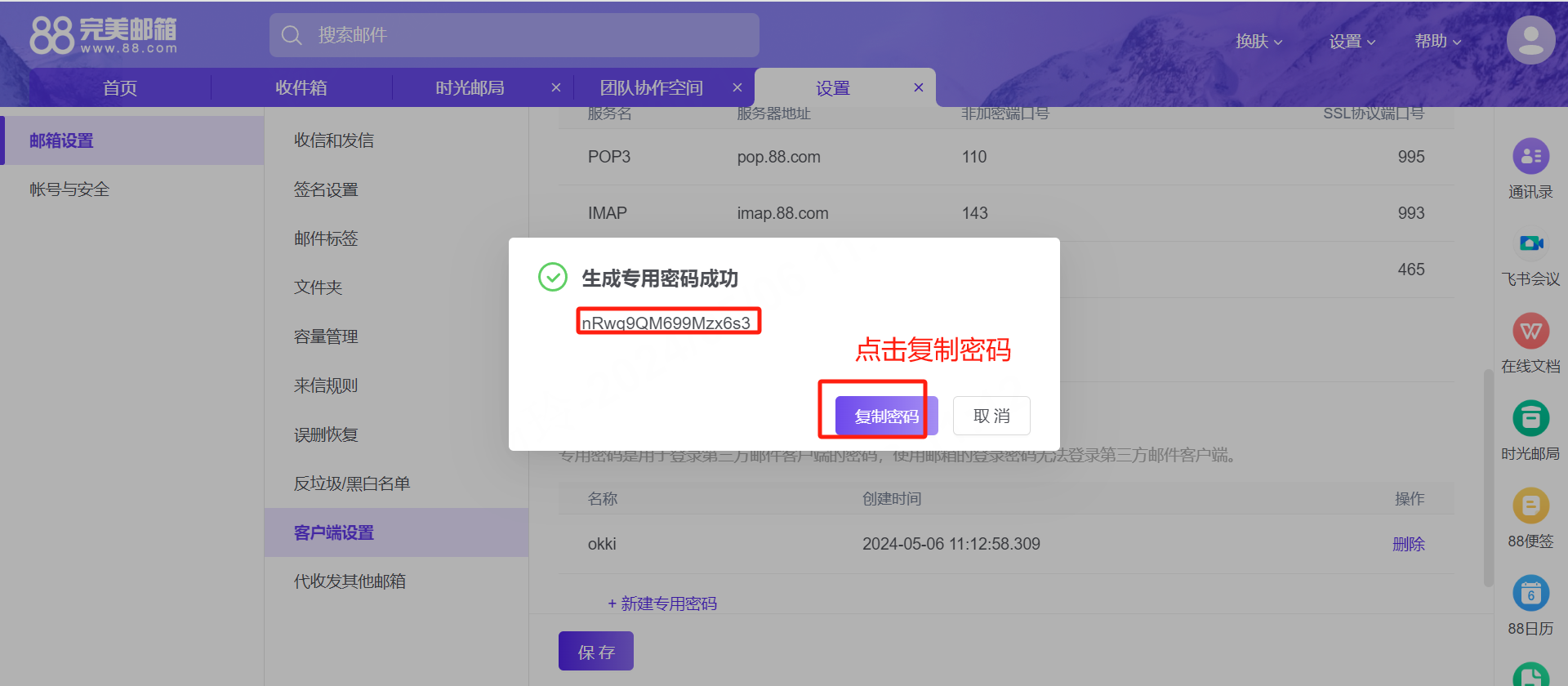This screenshot has height=686, width=1568.
Task: Open 反垃圾/黑白名单 settings
Action: pyautogui.click(x=396, y=483)
